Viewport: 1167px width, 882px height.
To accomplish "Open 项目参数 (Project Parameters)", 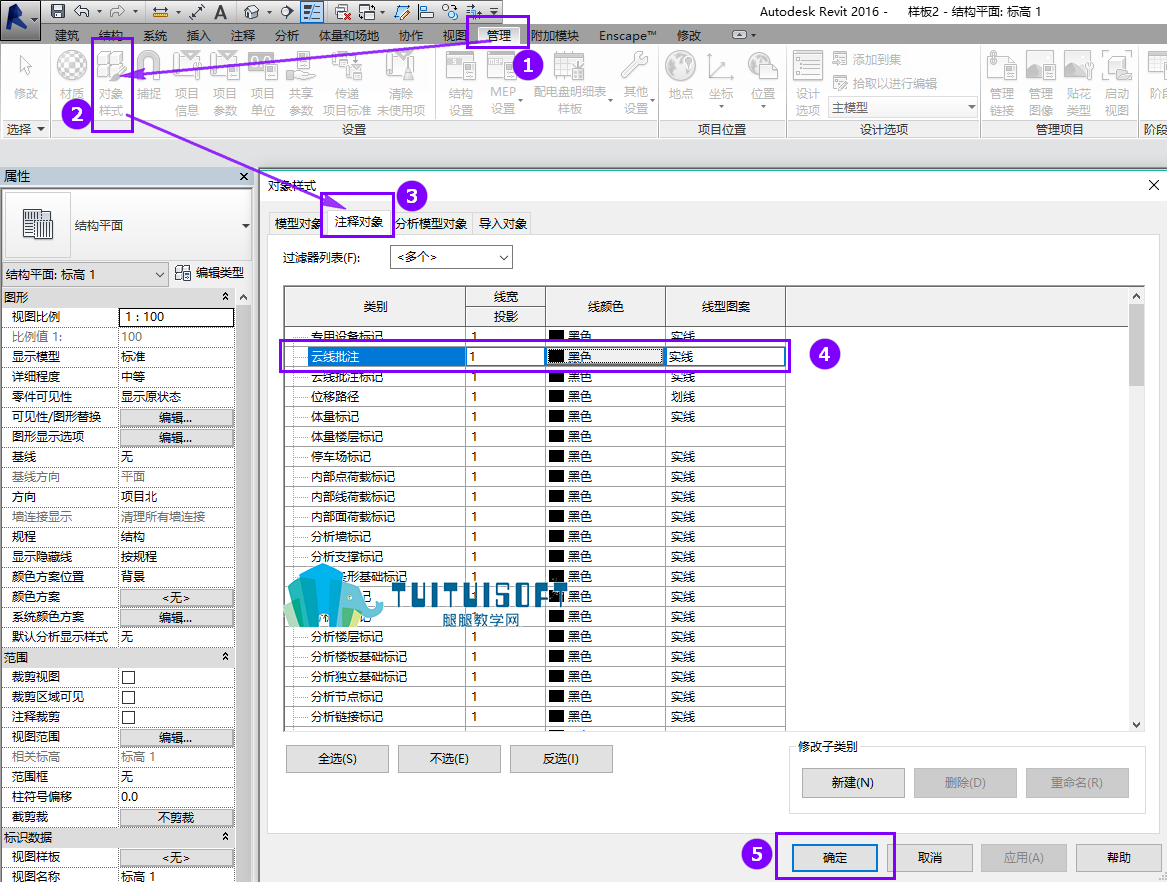I will tap(224, 83).
